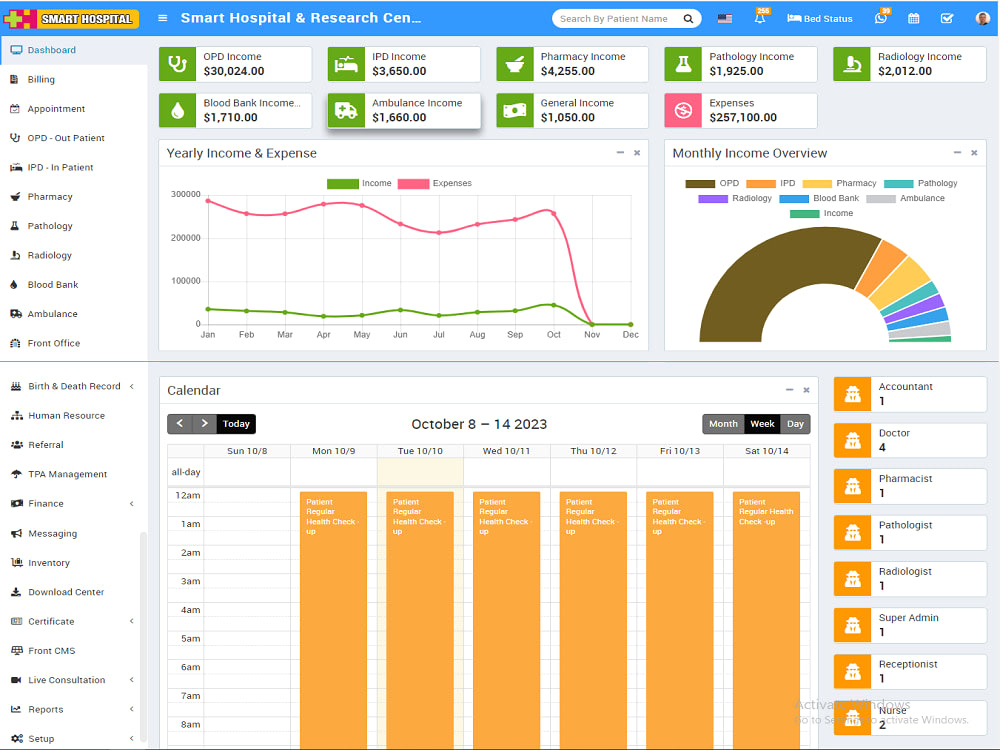Toggle OPD legend in monthly overview
1000x750 pixels.
tap(712, 183)
